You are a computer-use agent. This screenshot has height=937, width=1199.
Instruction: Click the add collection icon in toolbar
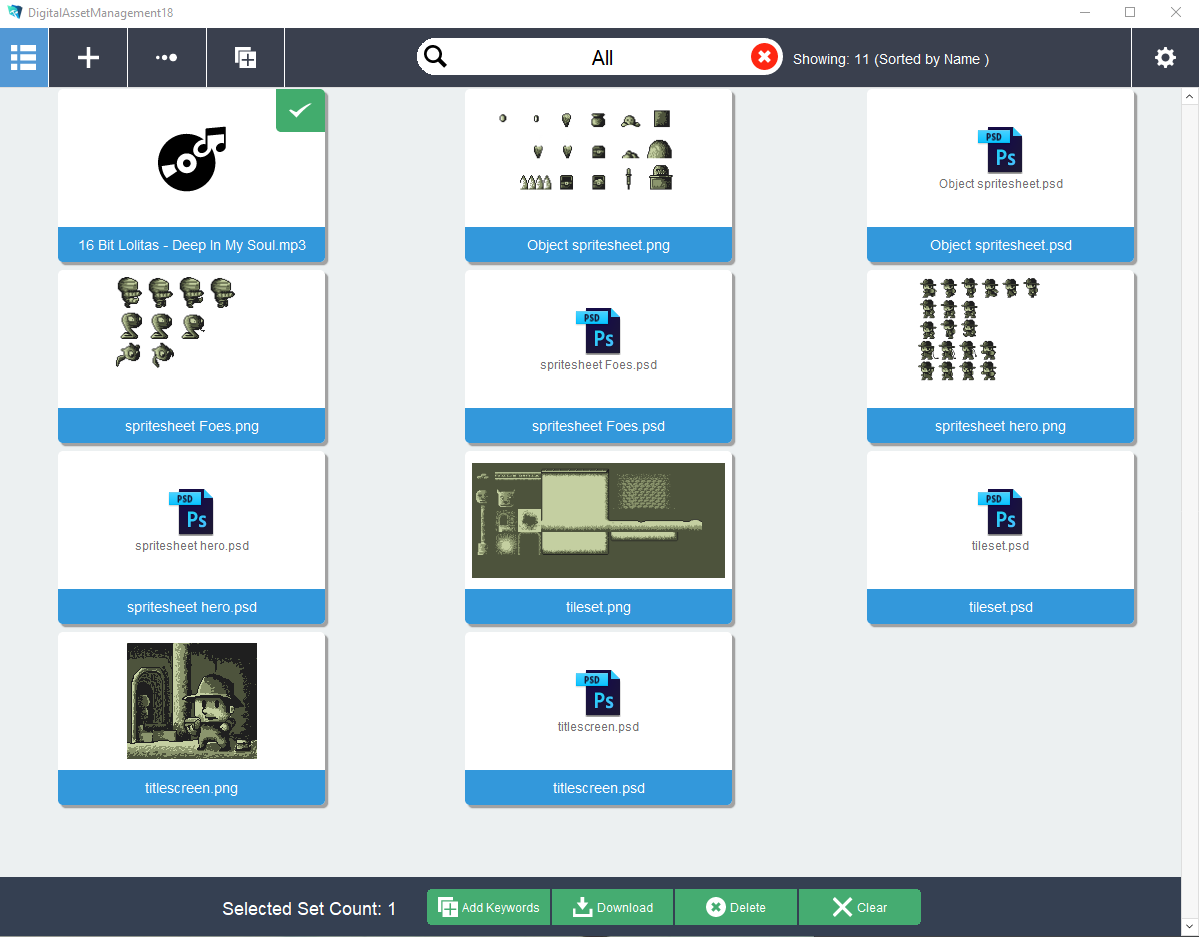(245, 57)
